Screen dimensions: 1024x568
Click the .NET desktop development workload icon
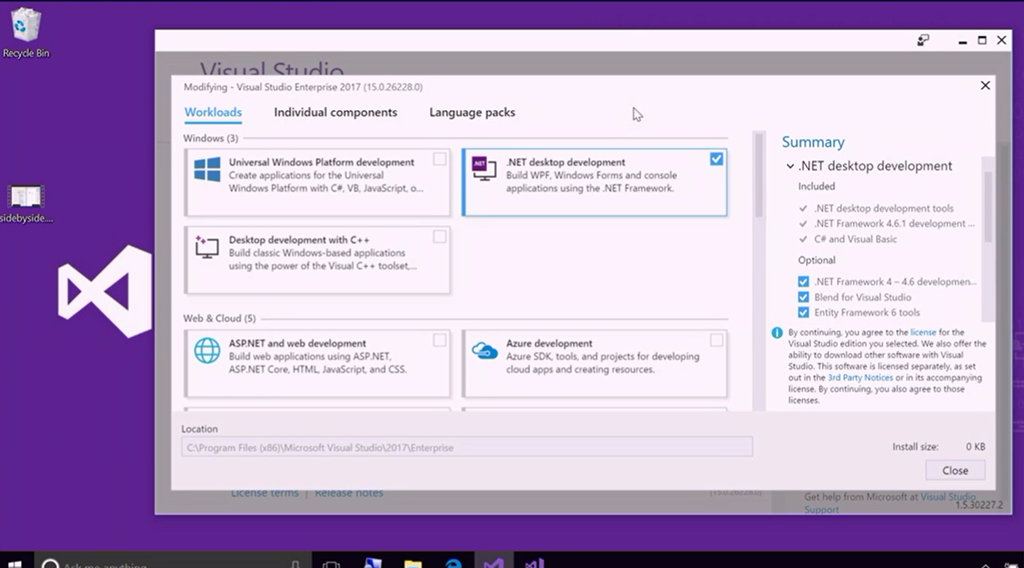(x=484, y=170)
